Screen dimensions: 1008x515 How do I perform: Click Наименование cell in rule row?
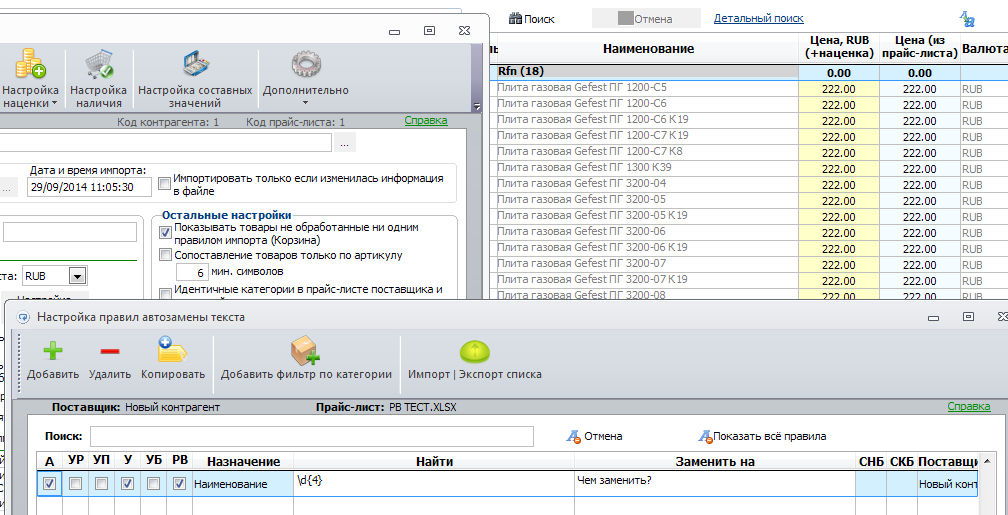pos(243,483)
